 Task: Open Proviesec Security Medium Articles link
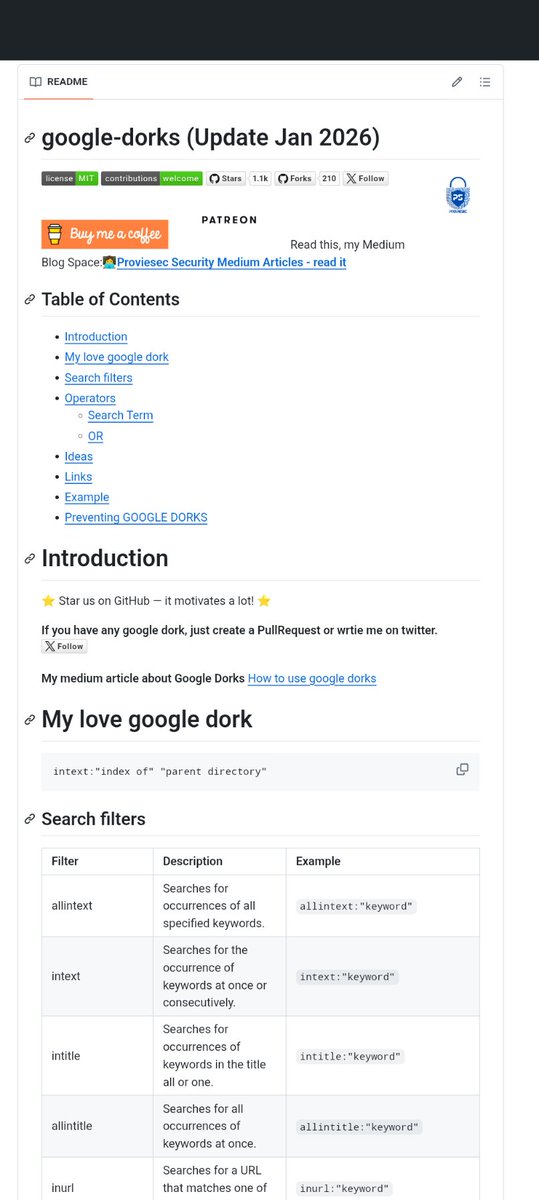coord(231,262)
